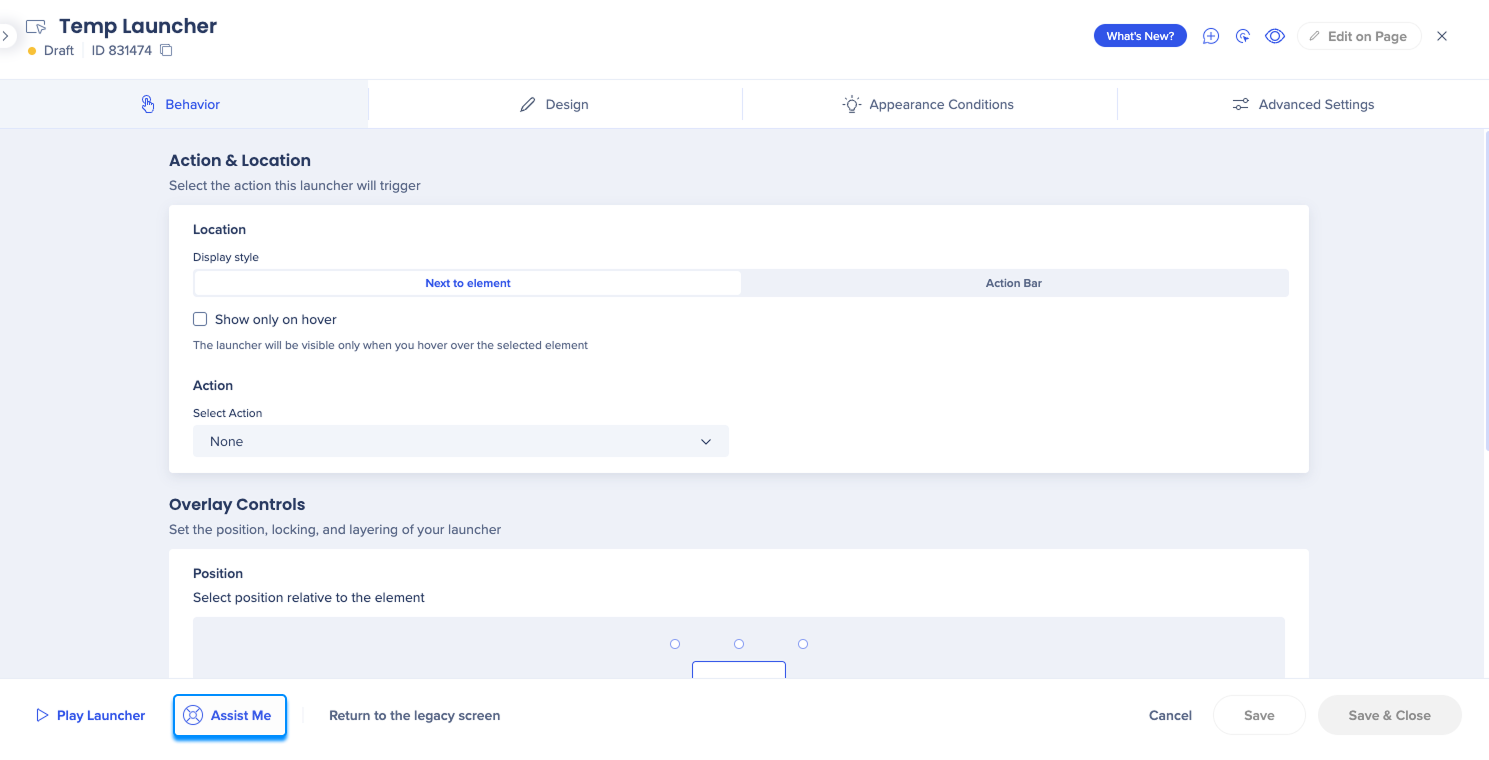Screen dimensions: 1489x760
Task: Click Return to the legacy screen link
Action: (414, 716)
